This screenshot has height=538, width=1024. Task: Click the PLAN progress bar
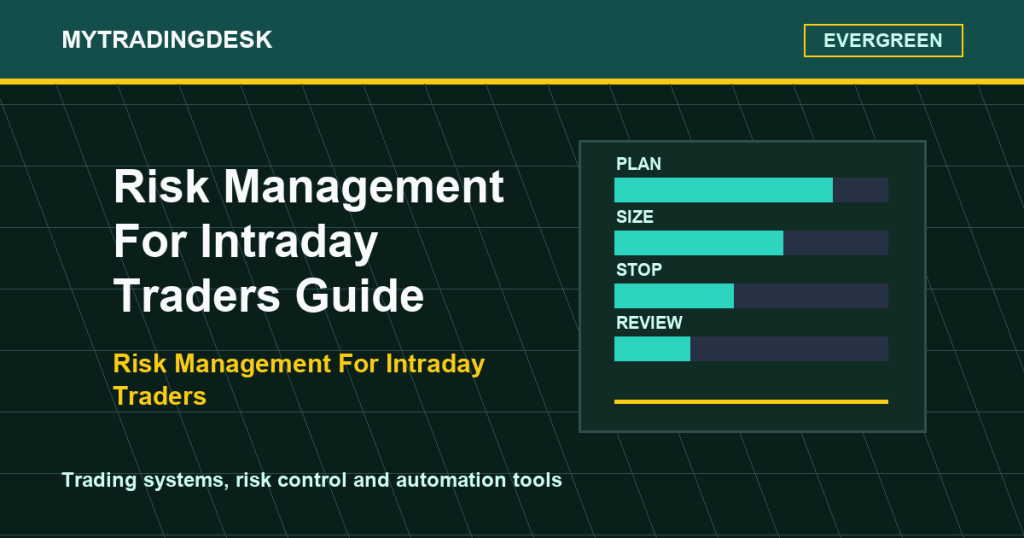tap(751, 190)
